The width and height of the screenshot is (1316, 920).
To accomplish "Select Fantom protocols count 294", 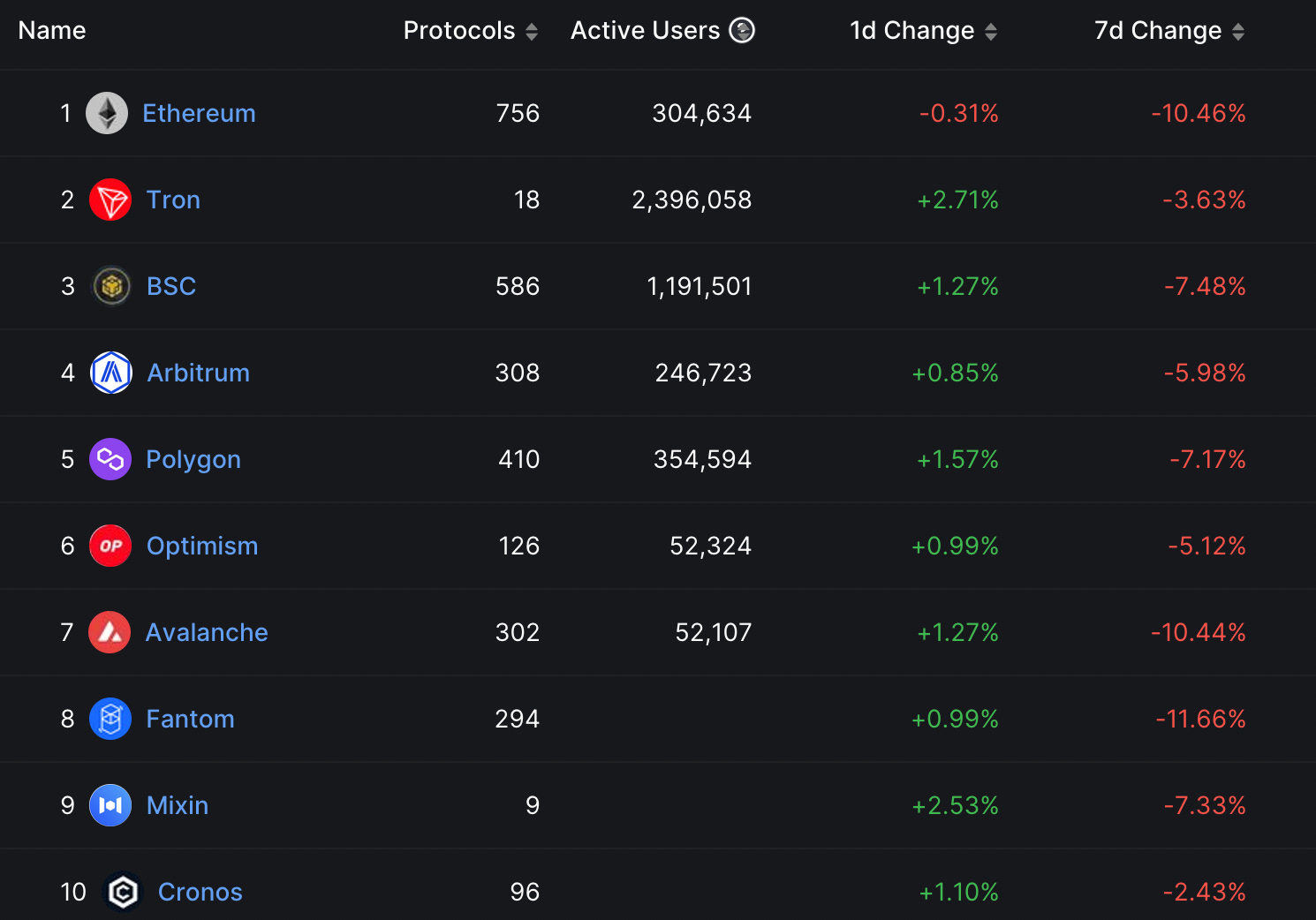I will (518, 719).
